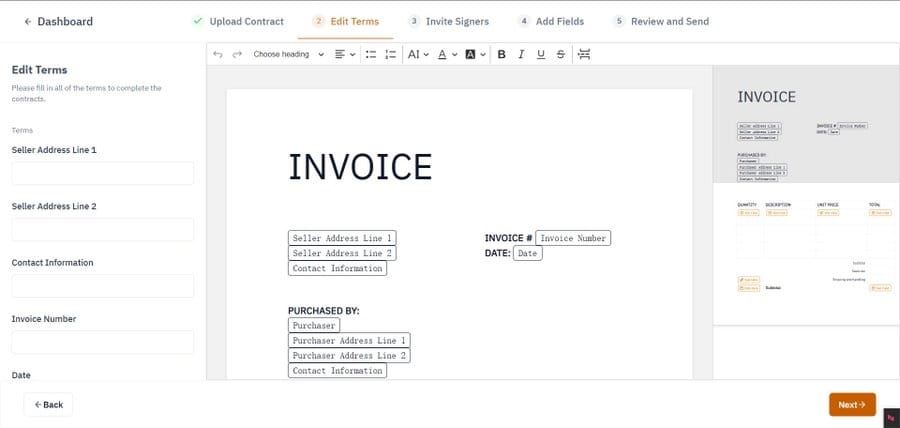900x428 pixels.
Task: Toggle underline formatting
Action: (x=541, y=54)
